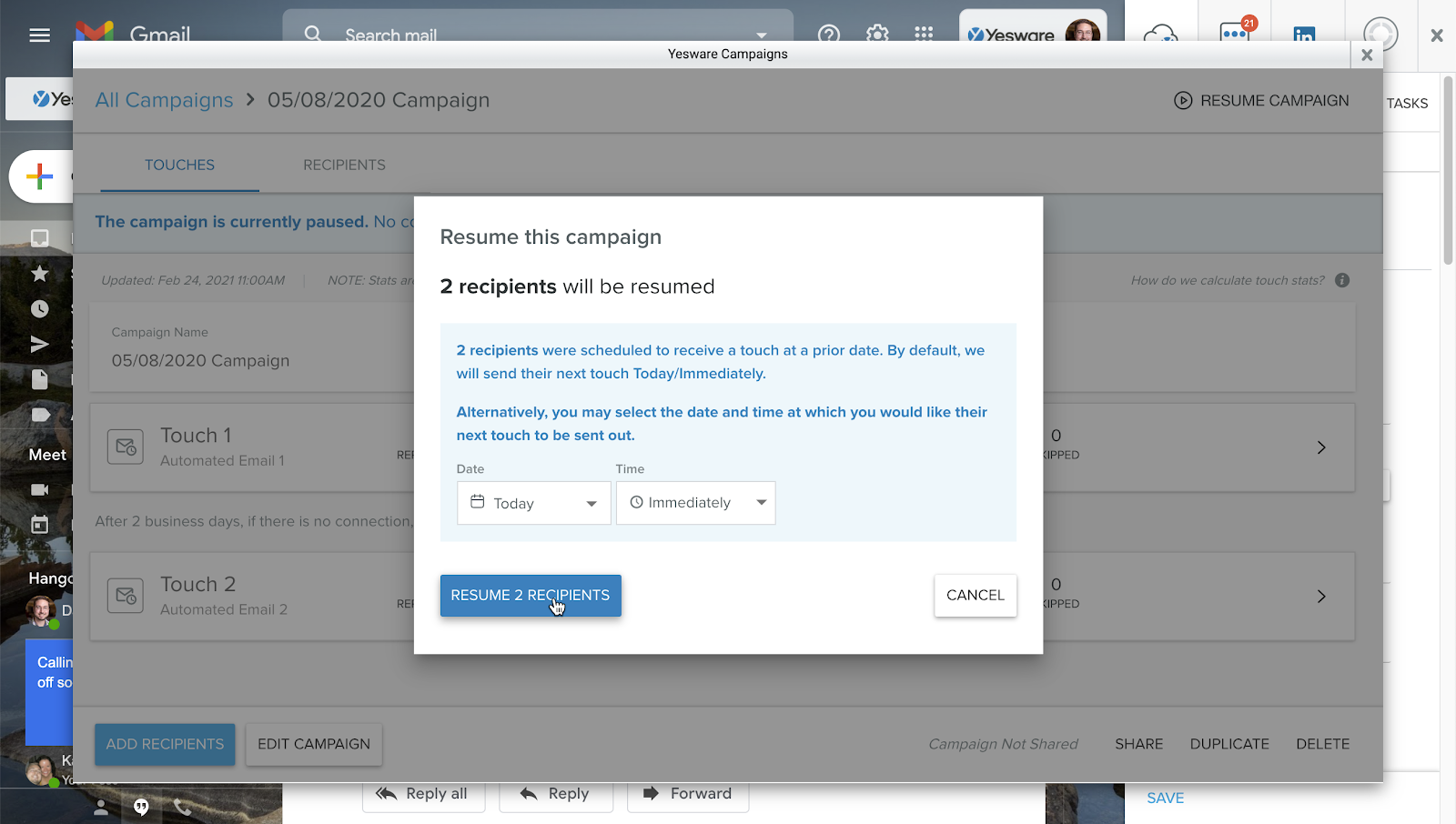Expand the Touch 2 row chevron
The height and width of the screenshot is (824, 1456).
[x=1321, y=597]
